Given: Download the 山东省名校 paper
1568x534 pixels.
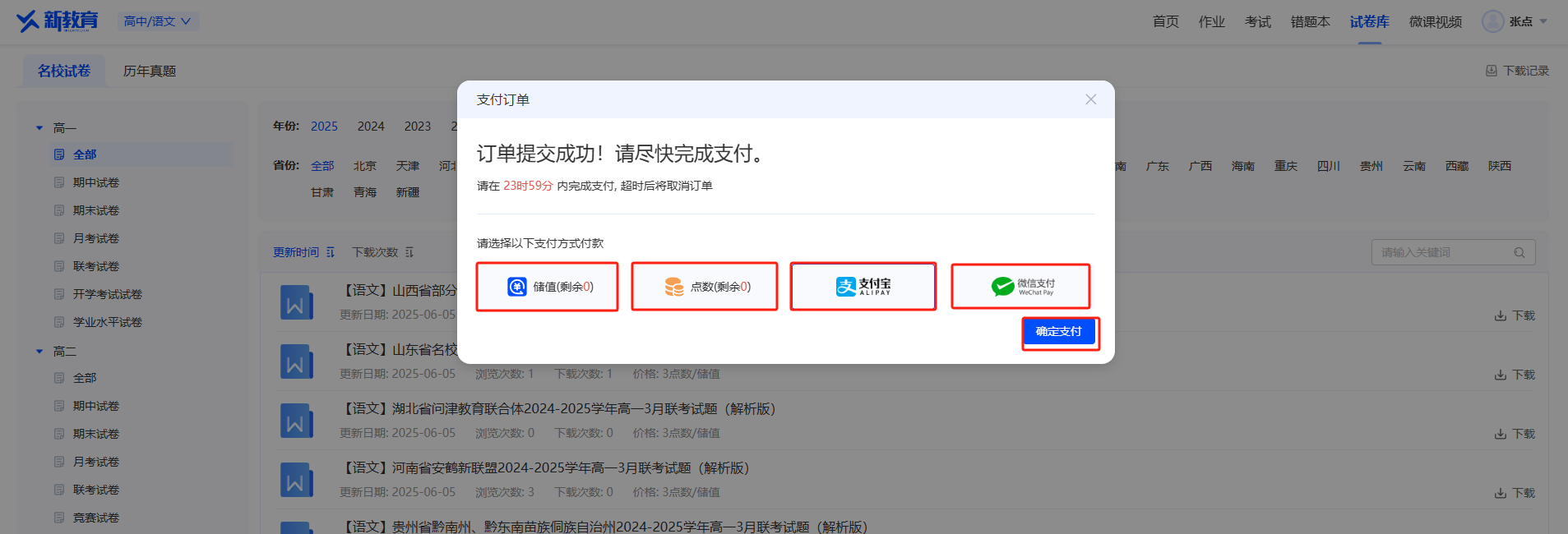Looking at the screenshot, I should pyautogui.click(x=1515, y=375).
